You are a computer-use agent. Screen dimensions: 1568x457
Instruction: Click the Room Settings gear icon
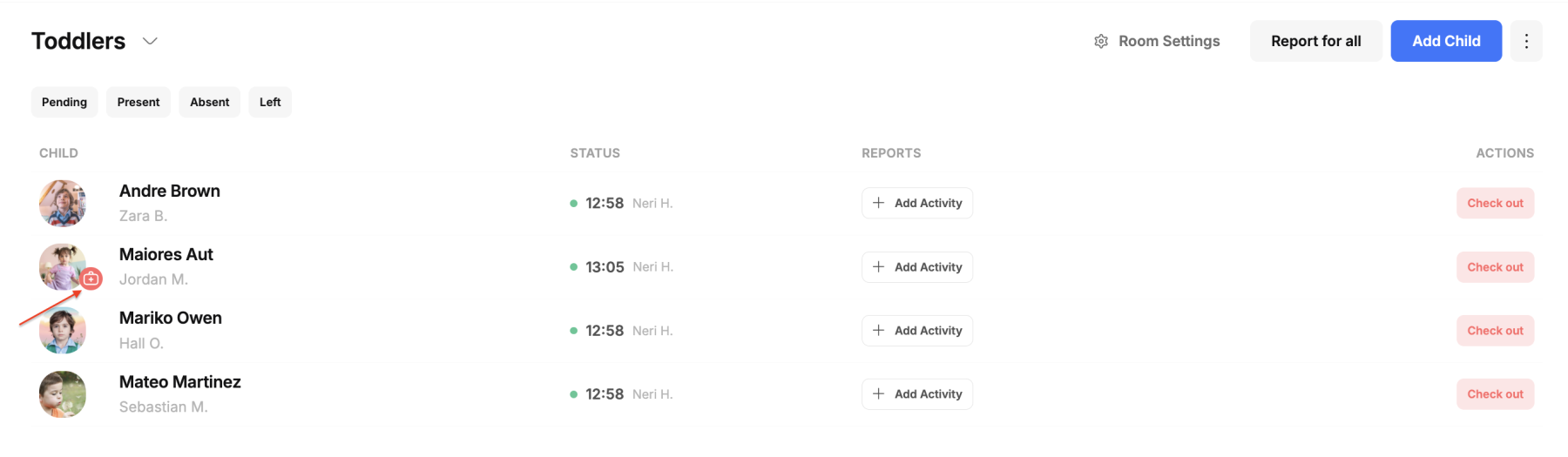pyautogui.click(x=1101, y=41)
